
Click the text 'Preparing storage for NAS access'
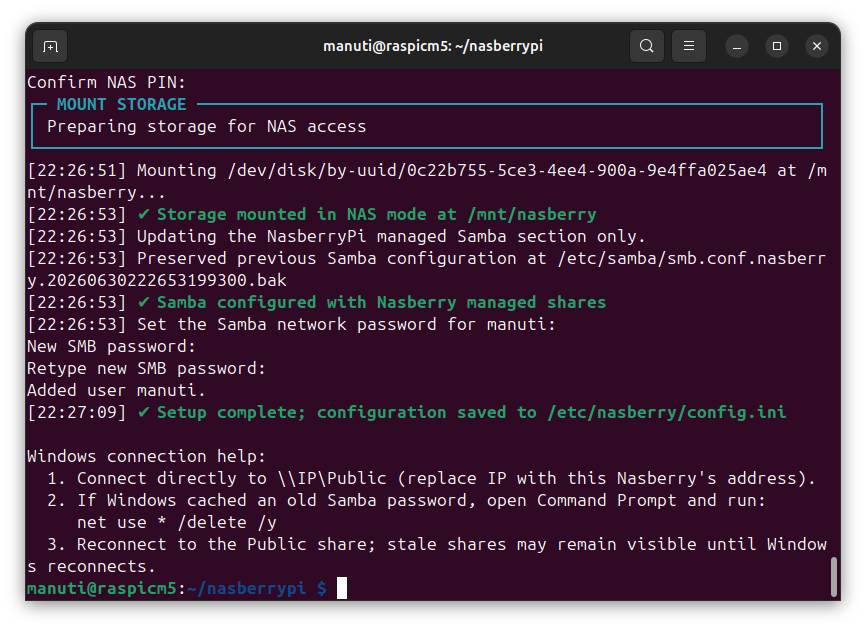point(207,126)
